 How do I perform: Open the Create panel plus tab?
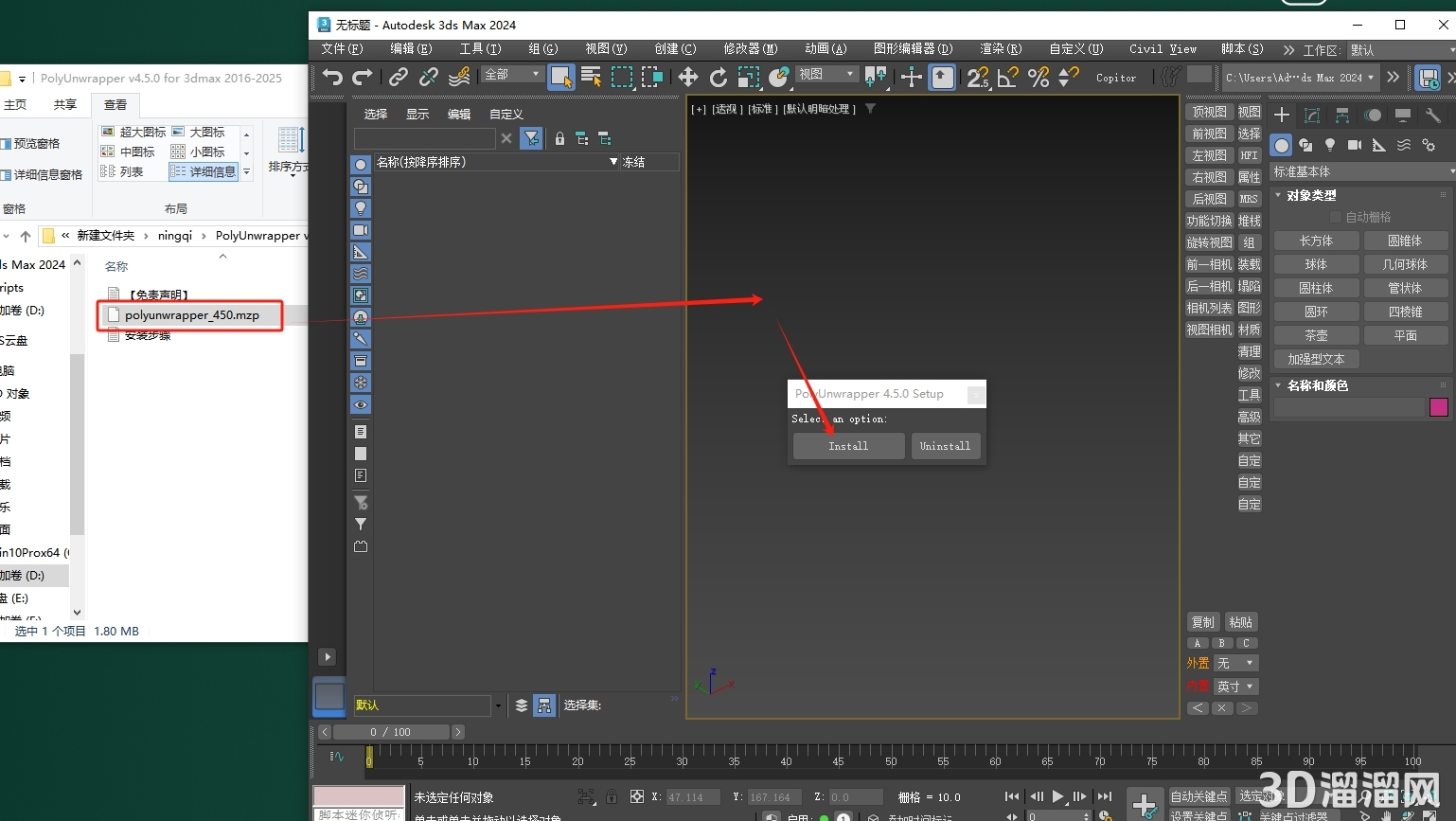[1282, 116]
